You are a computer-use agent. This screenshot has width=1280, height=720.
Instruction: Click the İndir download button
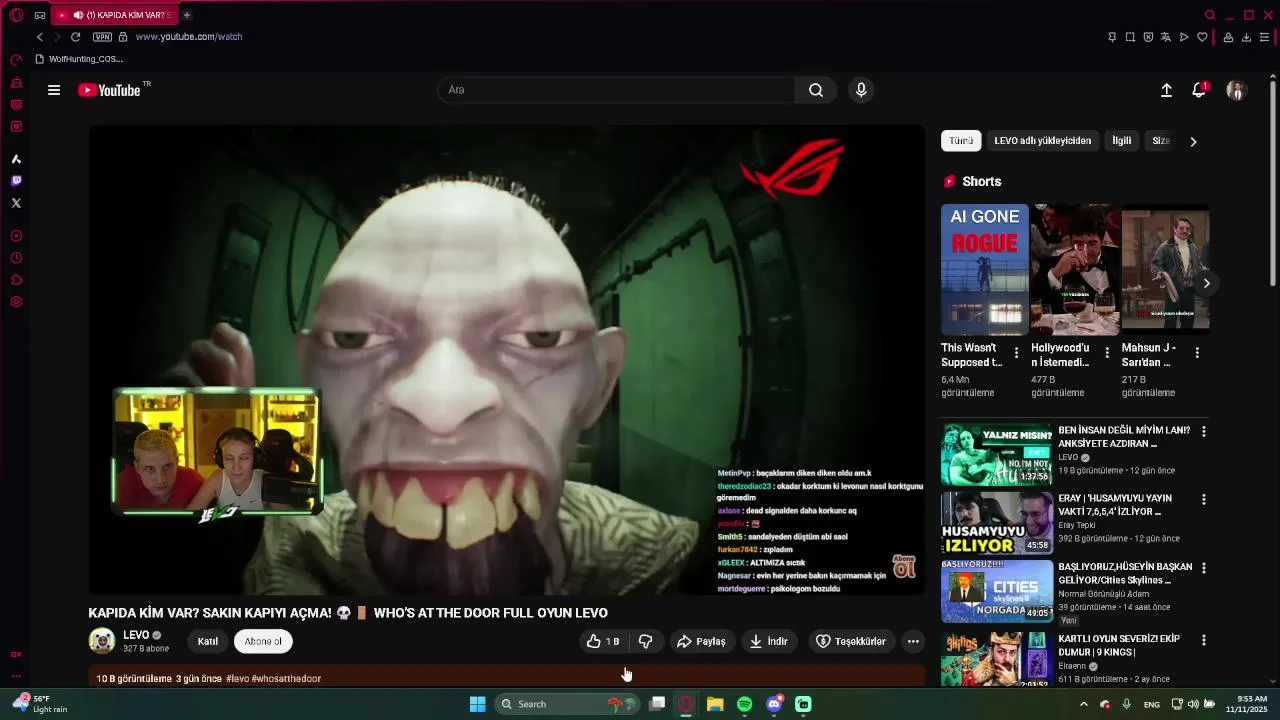pos(769,641)
